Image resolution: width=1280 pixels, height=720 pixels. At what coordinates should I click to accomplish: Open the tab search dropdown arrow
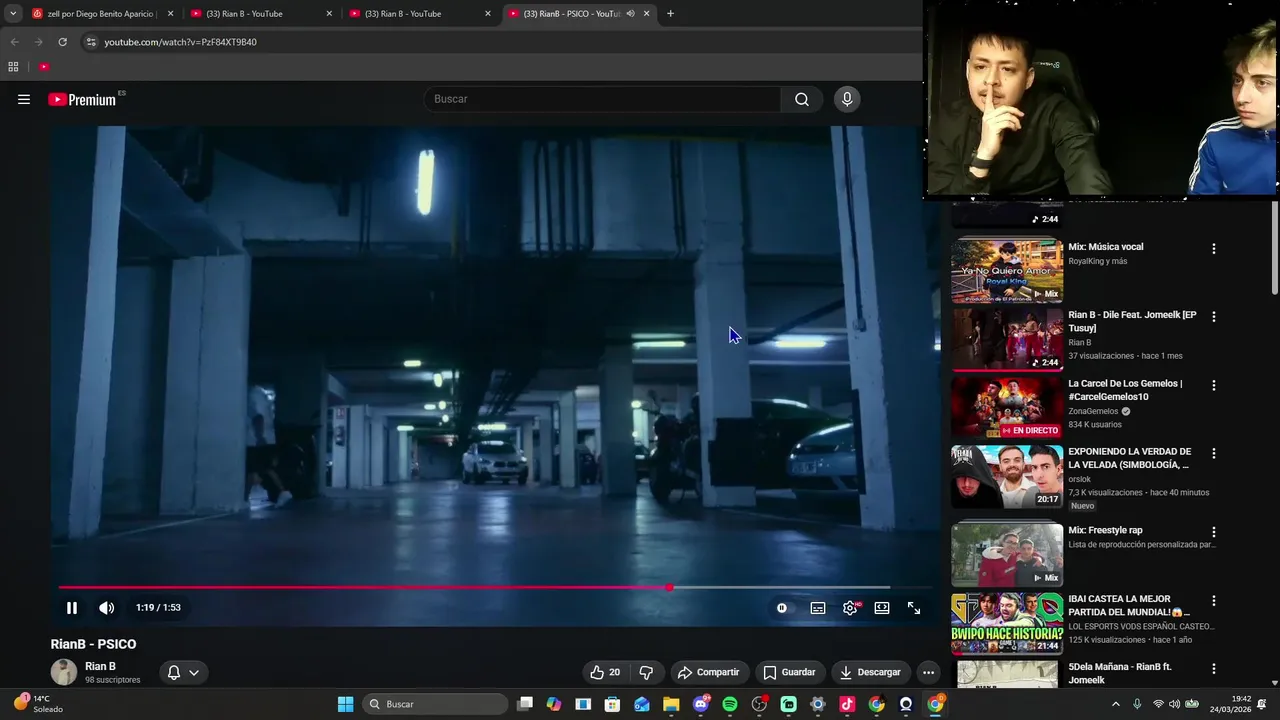point(12,14)
